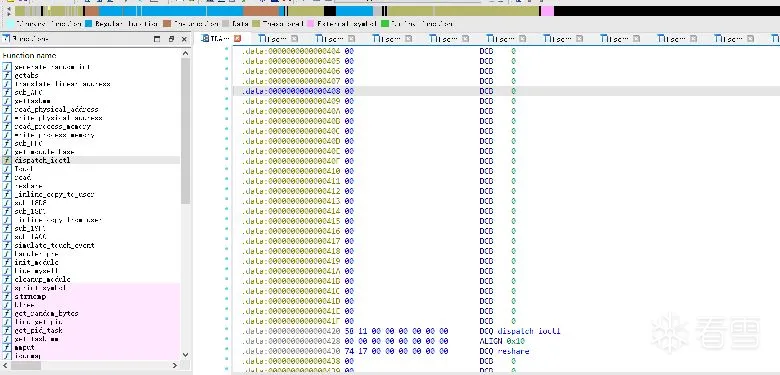Click the function icon beside read_physical_address
The image size is (780, 375).
pyautogui.click(x=6, y=109)
